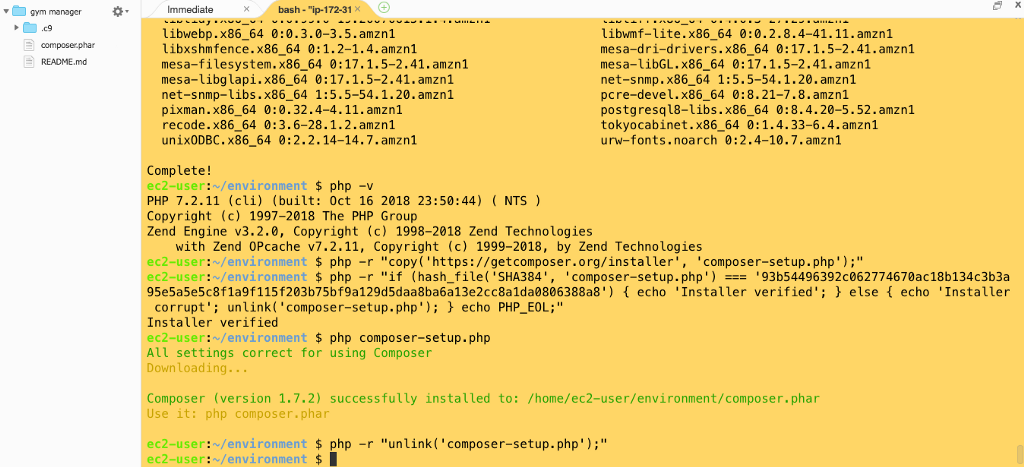Click the terminal prompt cursor

(x=334, y=459)
